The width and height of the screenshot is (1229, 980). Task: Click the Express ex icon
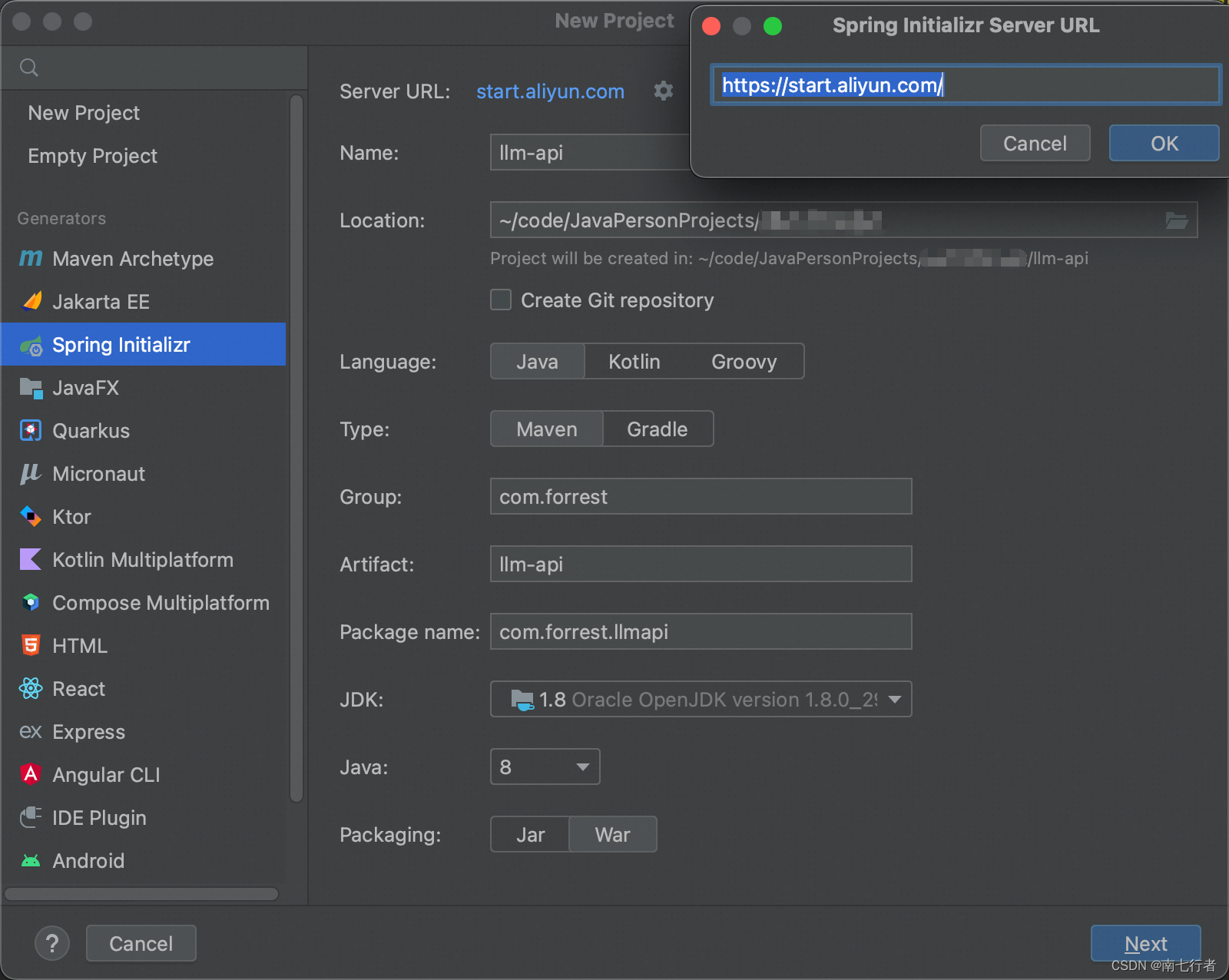[31, 731]
